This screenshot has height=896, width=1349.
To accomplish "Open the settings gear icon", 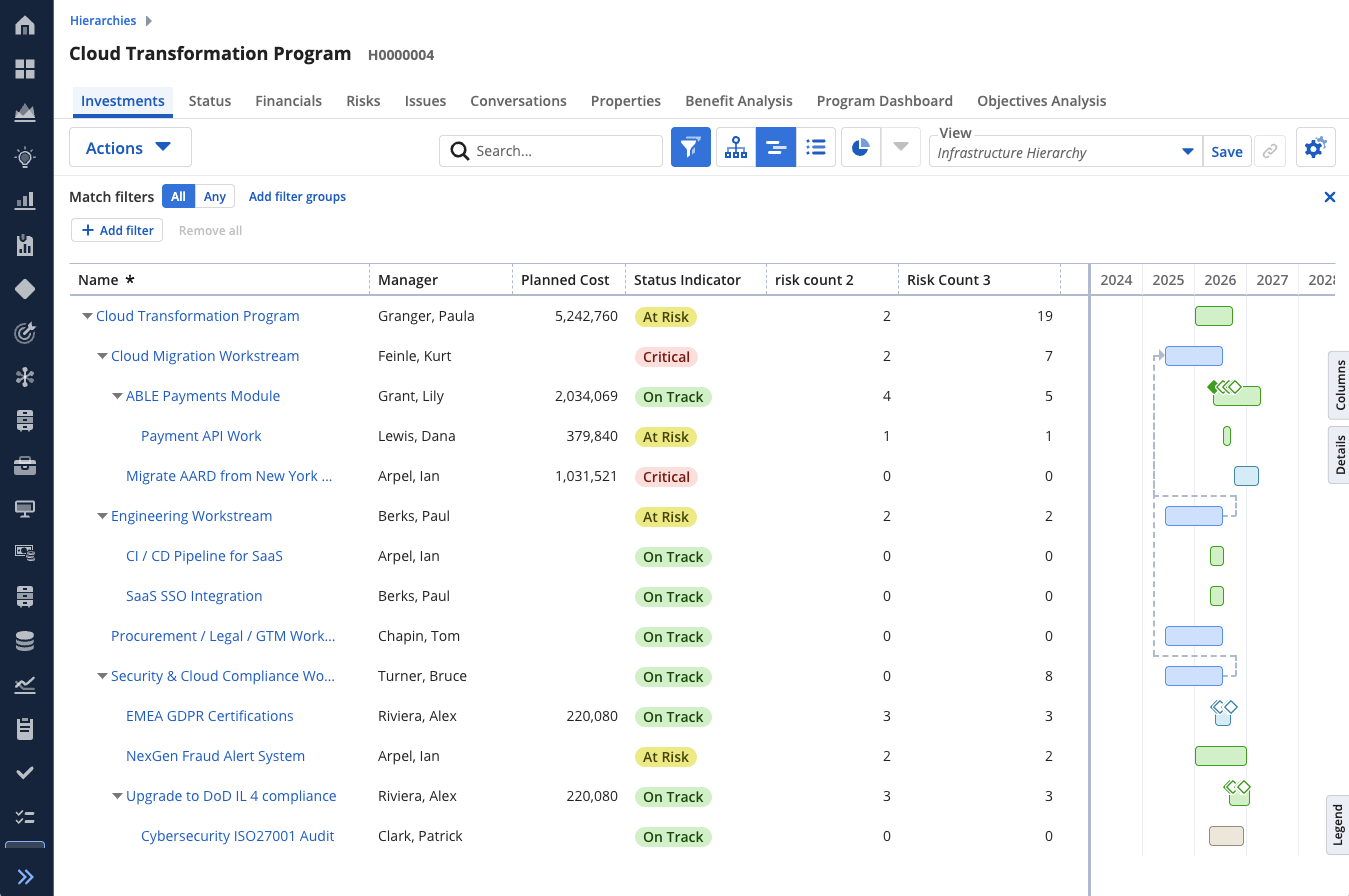I will pos(1315,147).
